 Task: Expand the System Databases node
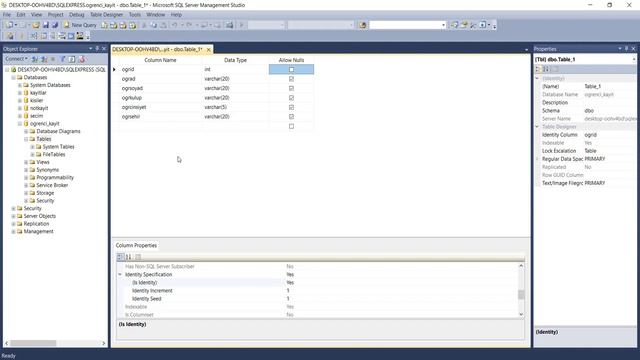pyautogui.click(x=20, y=85)
